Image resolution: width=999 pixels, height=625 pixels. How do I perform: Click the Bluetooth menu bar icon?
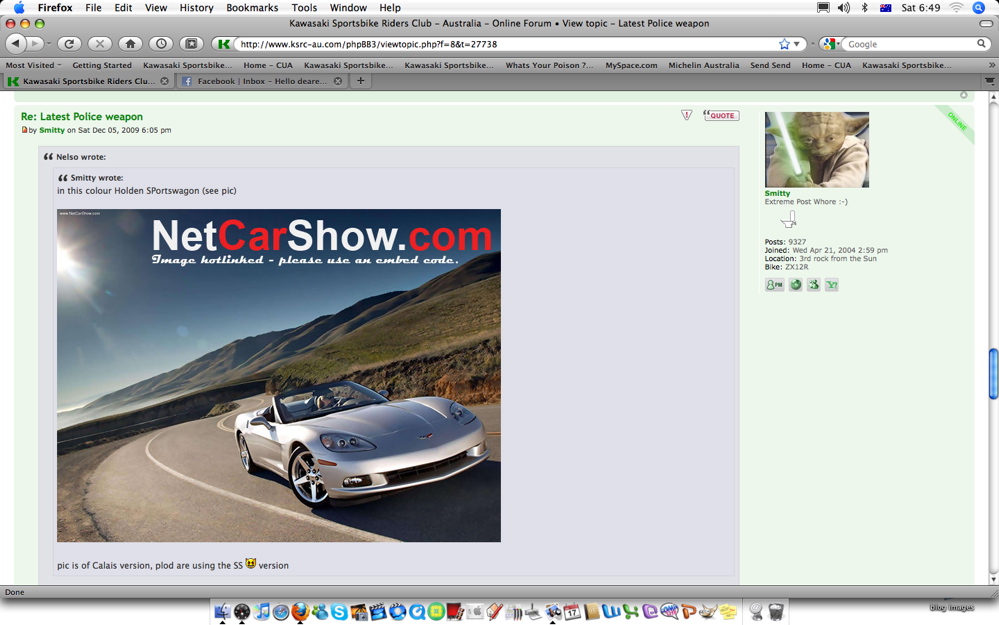coord(864,8)
